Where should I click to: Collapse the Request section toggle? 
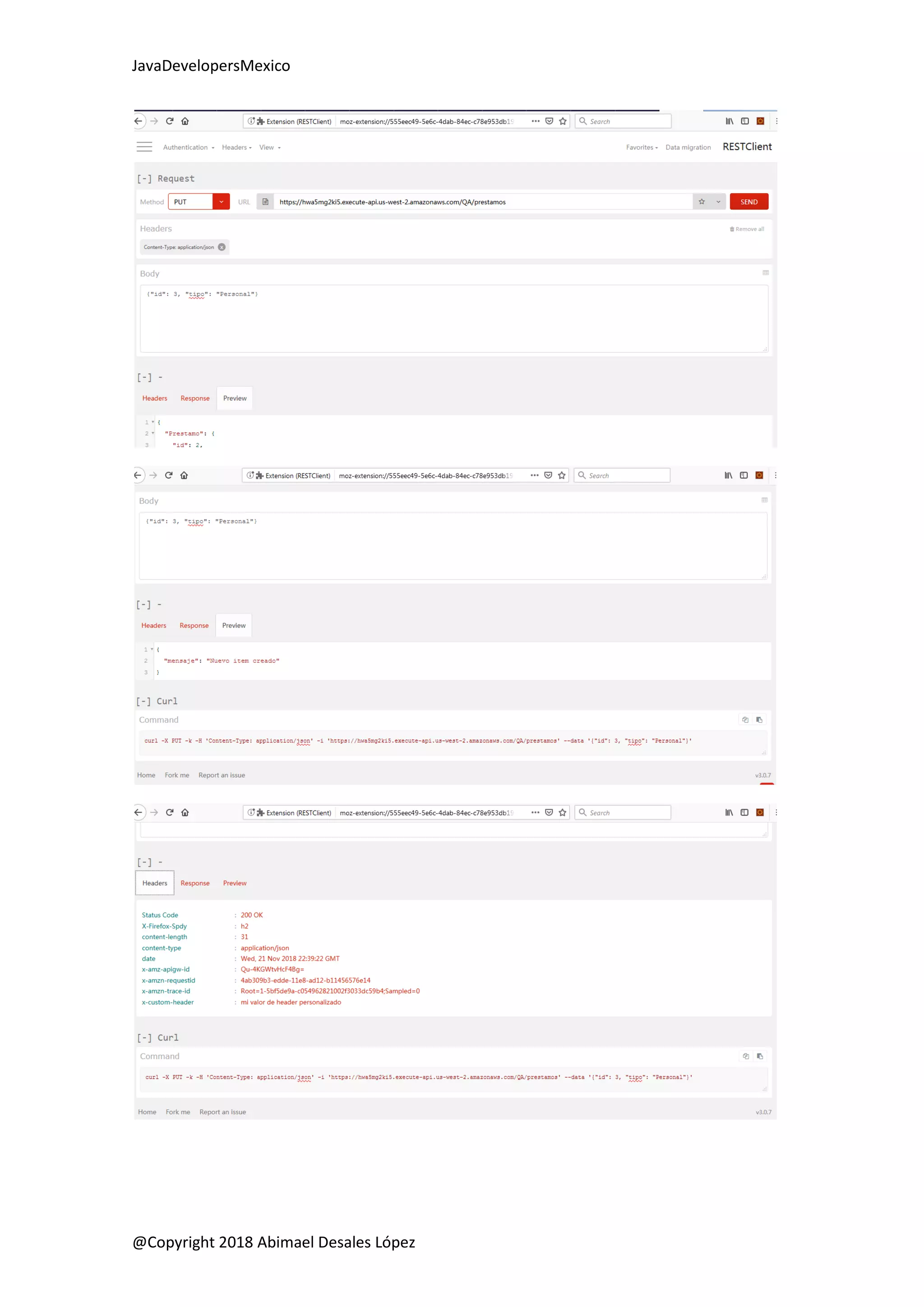coord(144,179)
